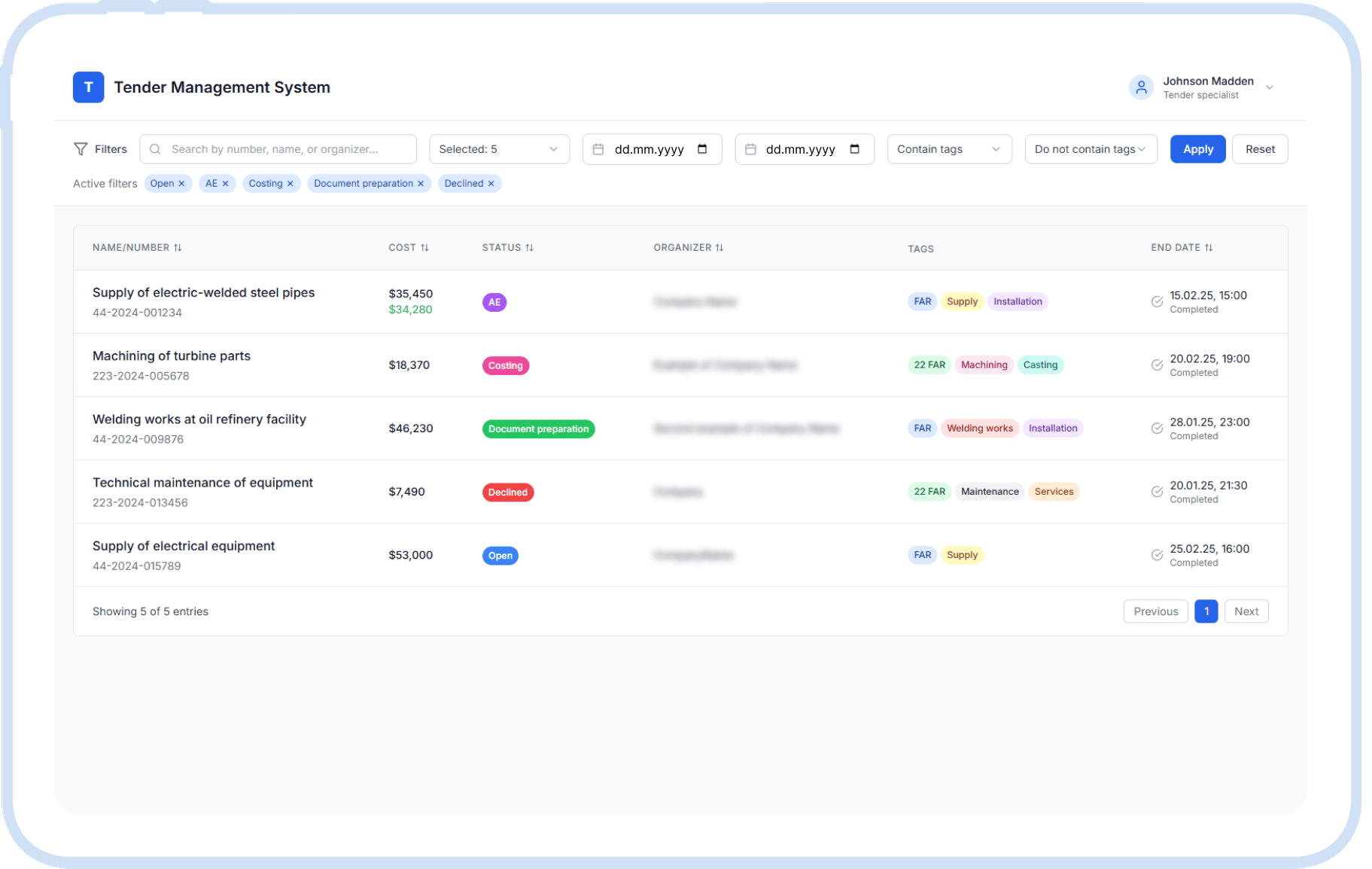Remove the Declined active filter
This screenshot has height=869, width=1372.
pyautogui.click(x=491, y=184)
